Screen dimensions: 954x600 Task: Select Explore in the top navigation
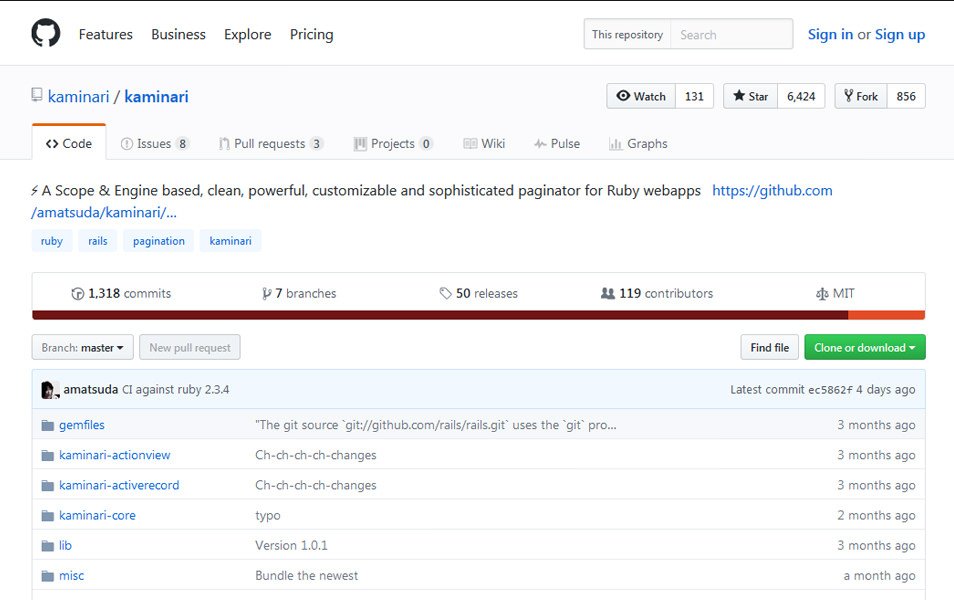coord(247,34)
